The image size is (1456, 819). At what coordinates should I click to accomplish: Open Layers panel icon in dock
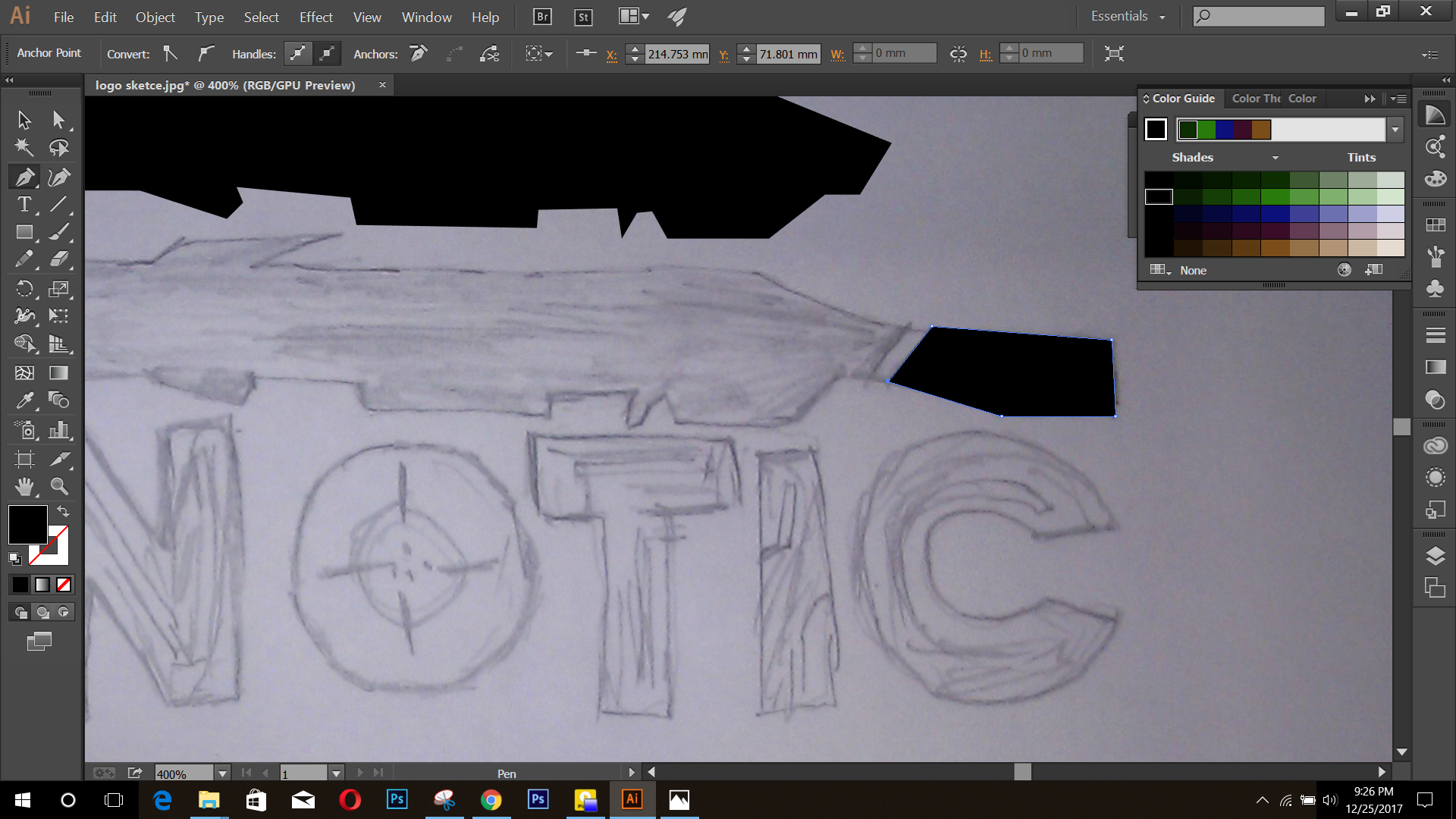coord(1435,556)
